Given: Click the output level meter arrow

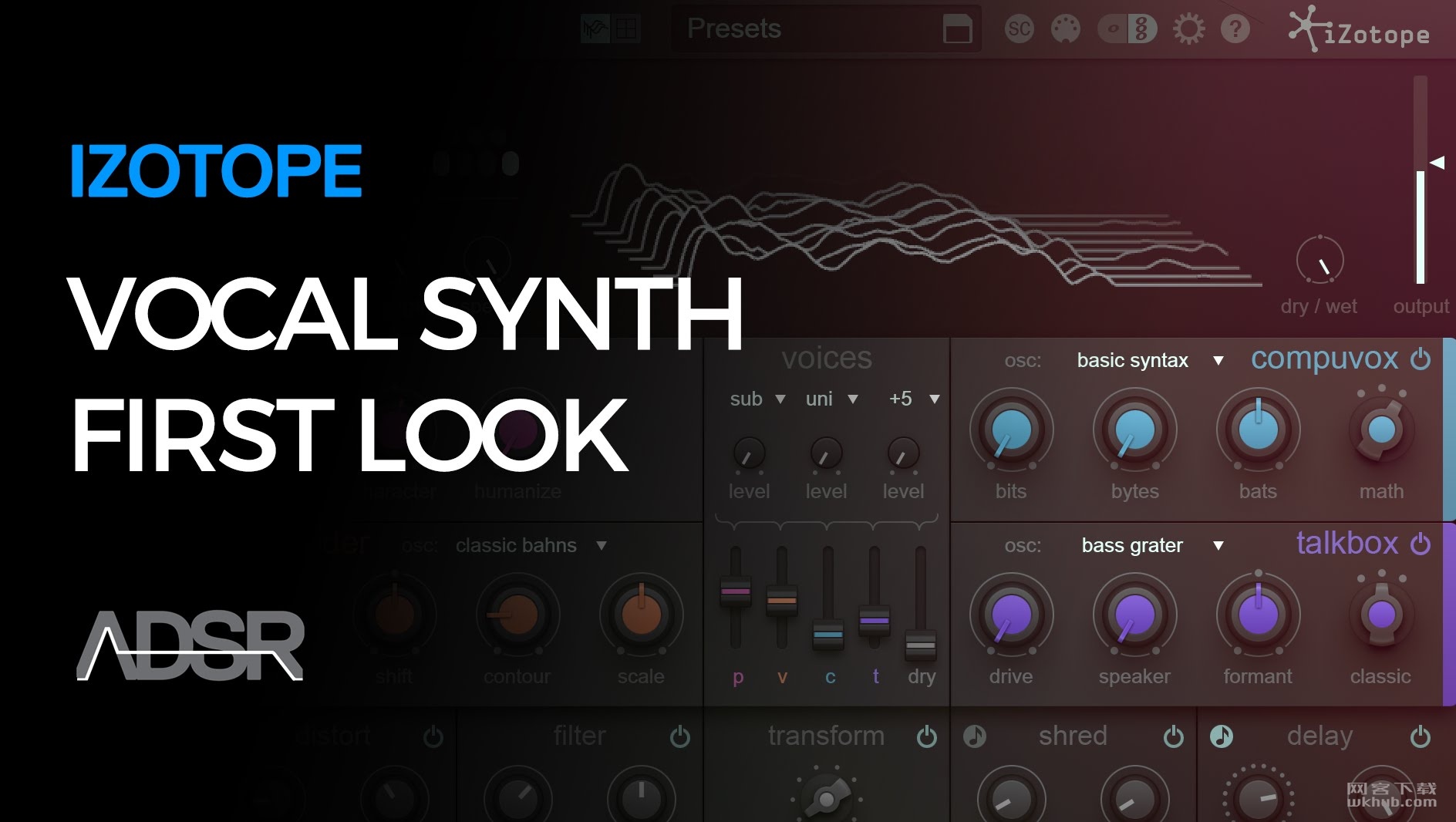Looking at the screenshot, I should 1437,163.
